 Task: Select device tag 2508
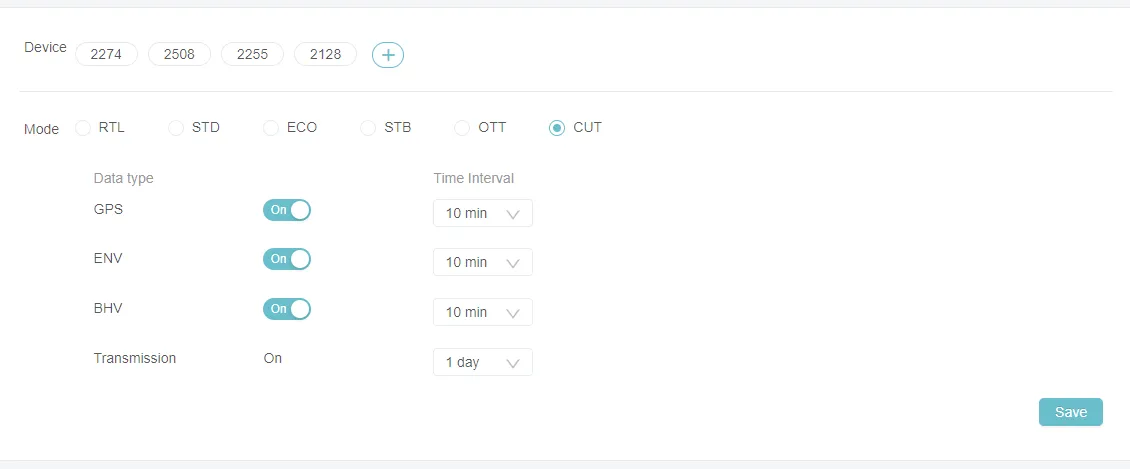[x=179, y=54]
